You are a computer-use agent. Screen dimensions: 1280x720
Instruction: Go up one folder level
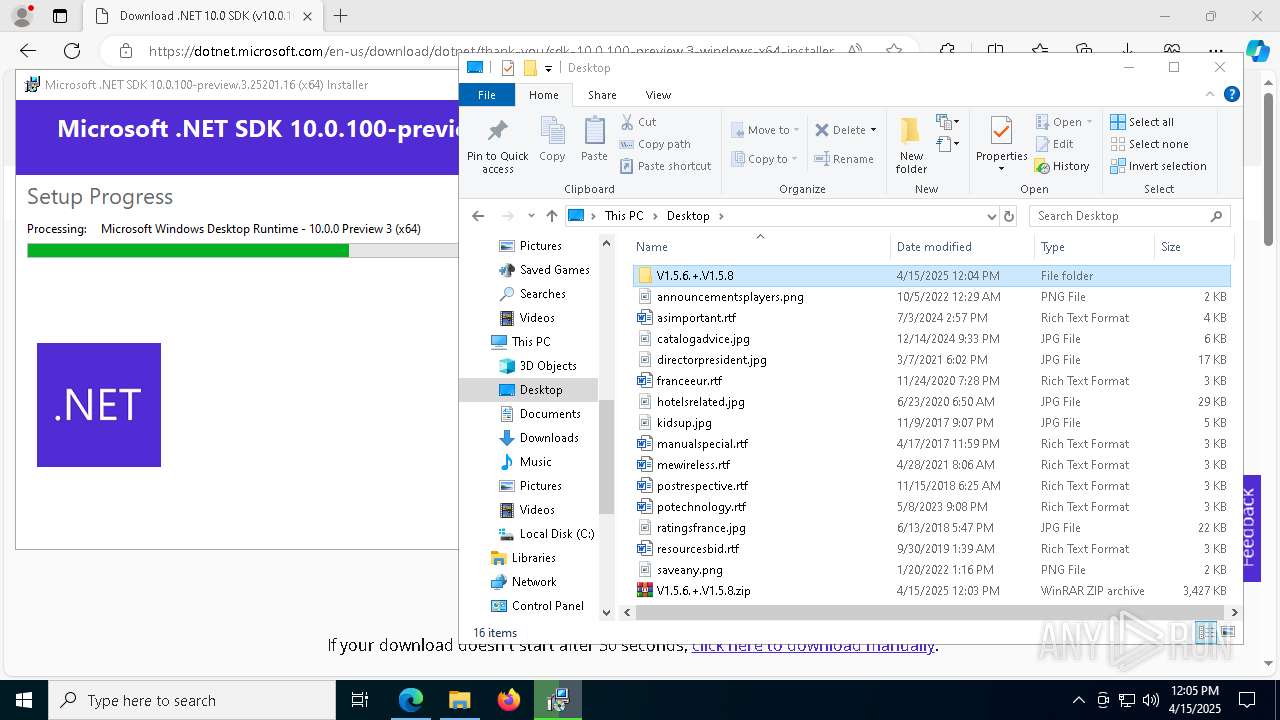point(551,216)
